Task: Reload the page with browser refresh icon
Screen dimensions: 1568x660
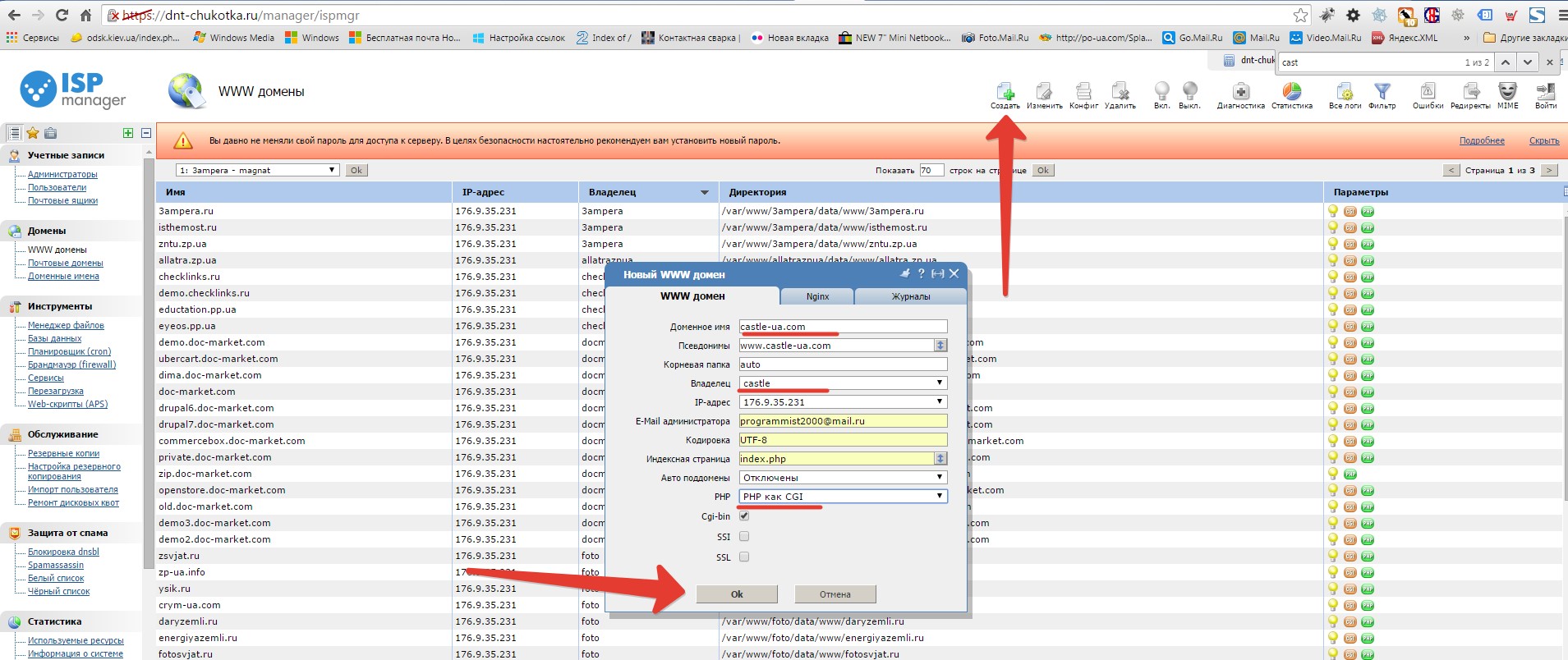Action: click(x=62, y=15)
